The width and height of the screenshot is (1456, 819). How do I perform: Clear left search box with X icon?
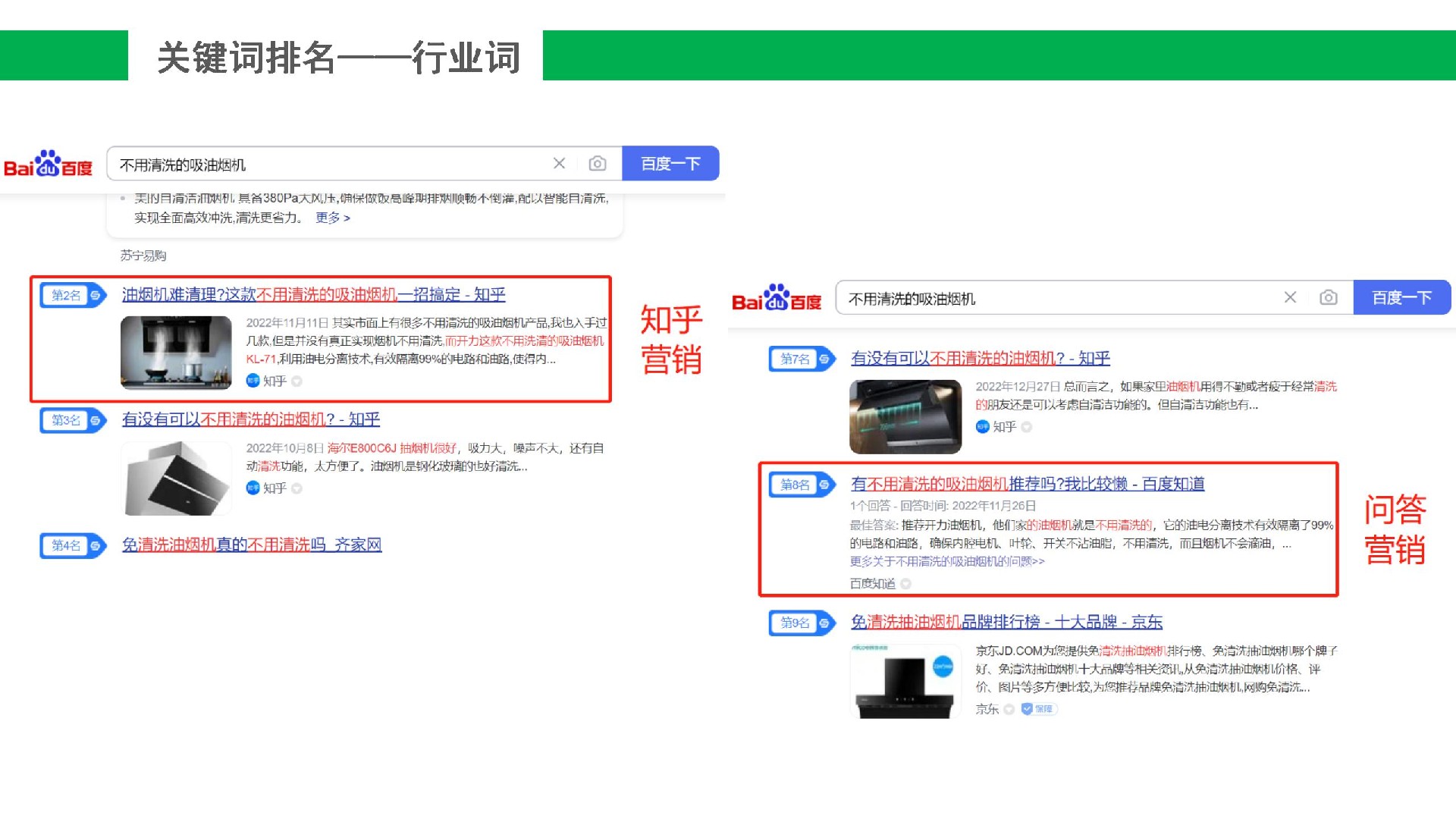coord(559,164)
